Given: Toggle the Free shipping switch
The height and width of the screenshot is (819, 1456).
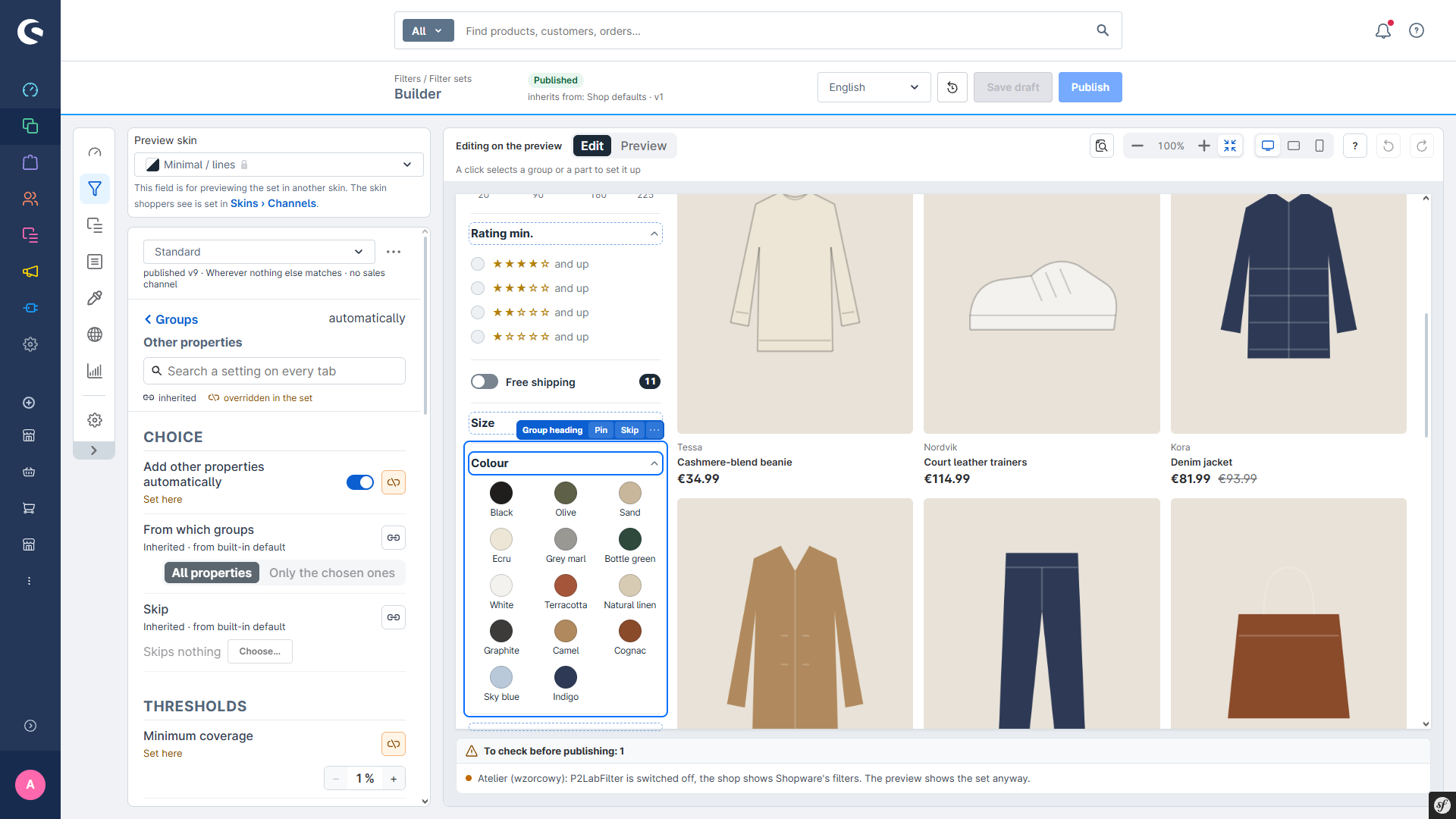Looking at the screenshot, I should [485, 381].
